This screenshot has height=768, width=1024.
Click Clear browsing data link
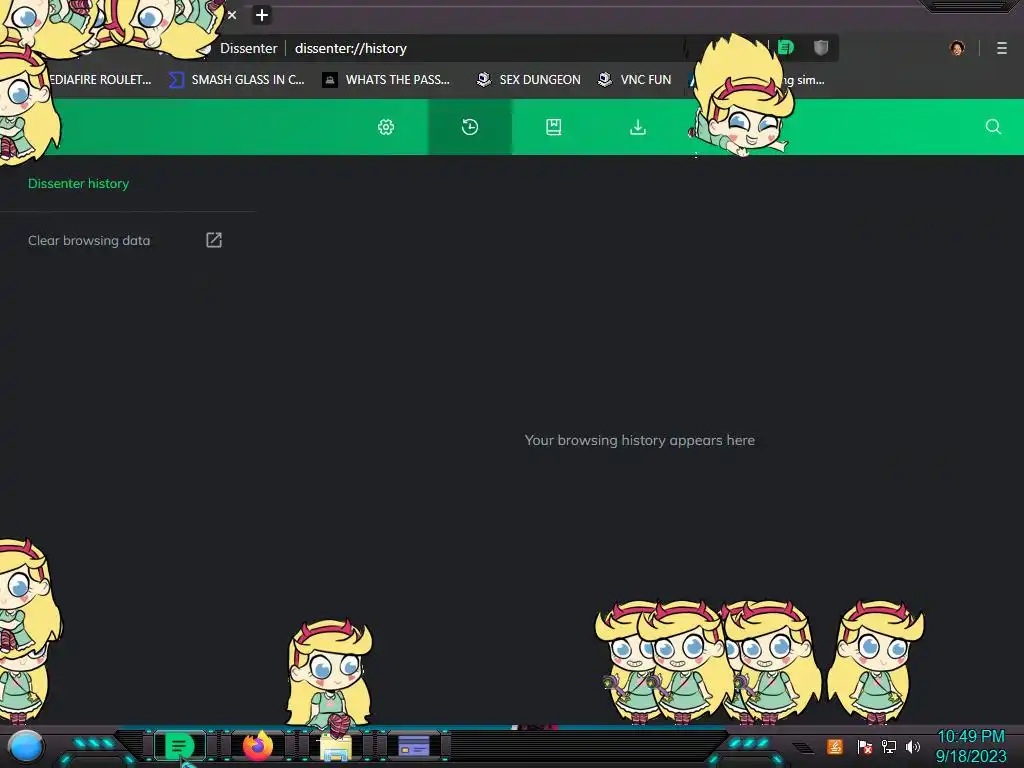click(89, 240)
